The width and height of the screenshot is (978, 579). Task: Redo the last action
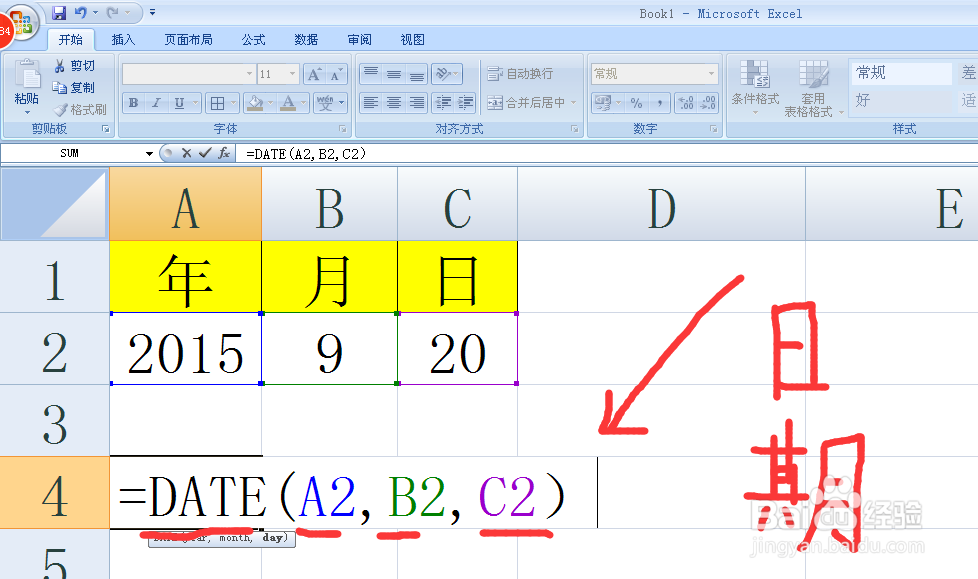point(113,12)
